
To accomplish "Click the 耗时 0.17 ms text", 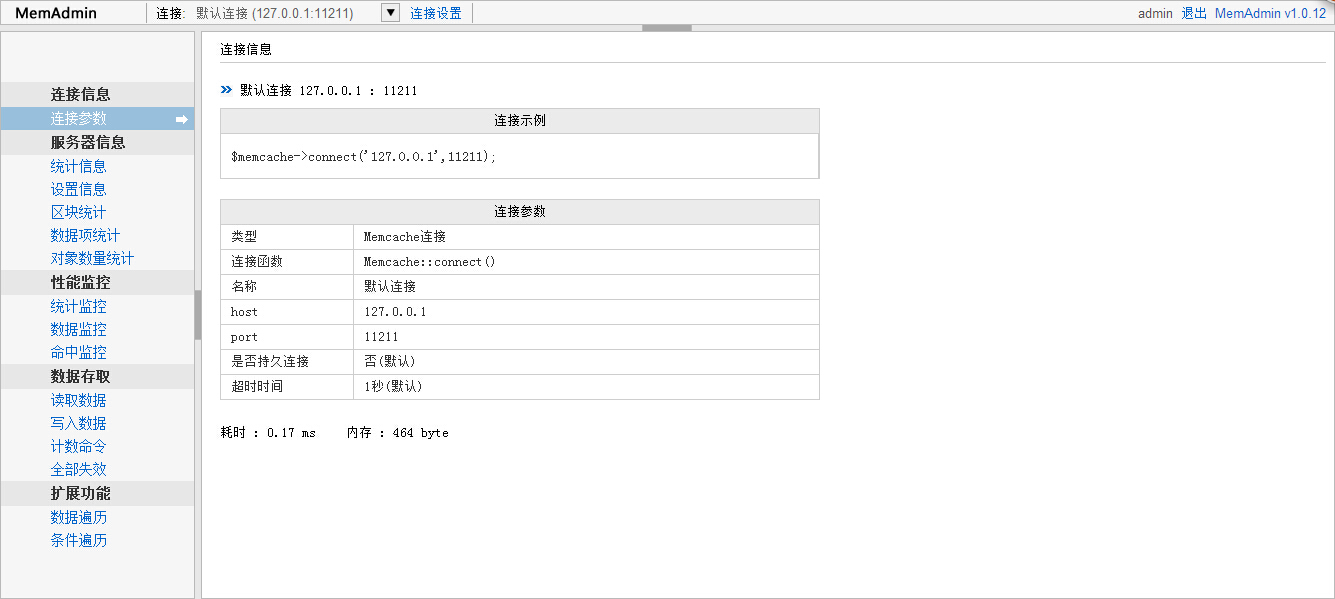I will pyautogui.click(x=268, y=433).
